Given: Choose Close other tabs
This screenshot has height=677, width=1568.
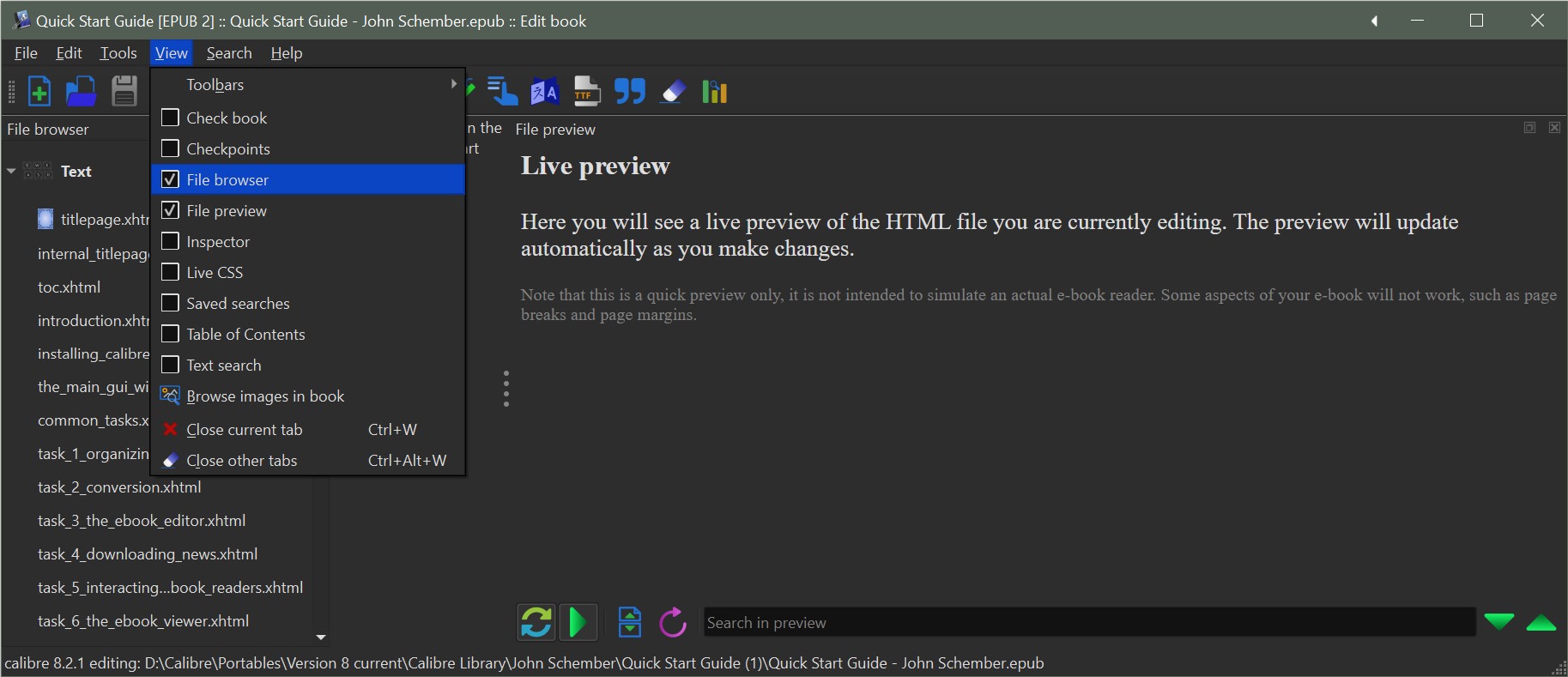Looking at the screenshot, I should click(308, 461).
